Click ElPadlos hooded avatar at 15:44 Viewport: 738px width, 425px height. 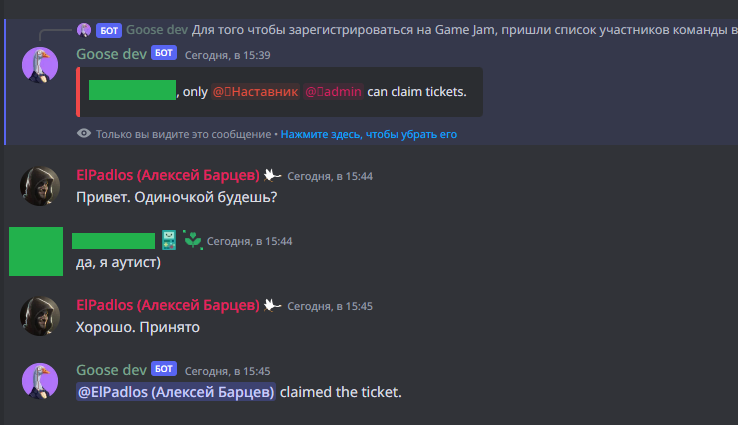click(x=40, y=186)
